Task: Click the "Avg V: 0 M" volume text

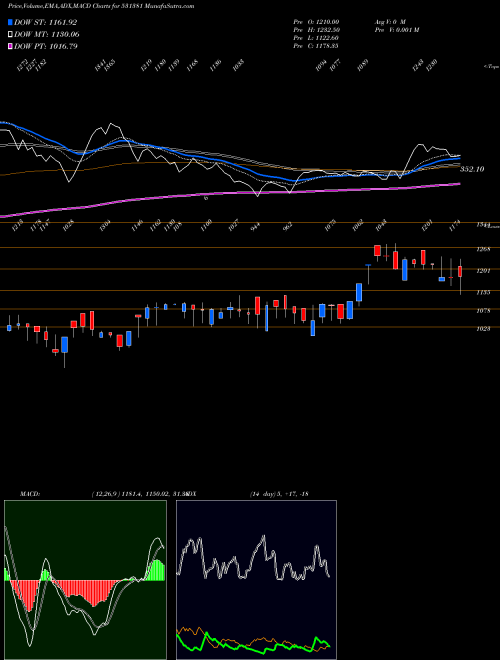Action: click(390, 22)
